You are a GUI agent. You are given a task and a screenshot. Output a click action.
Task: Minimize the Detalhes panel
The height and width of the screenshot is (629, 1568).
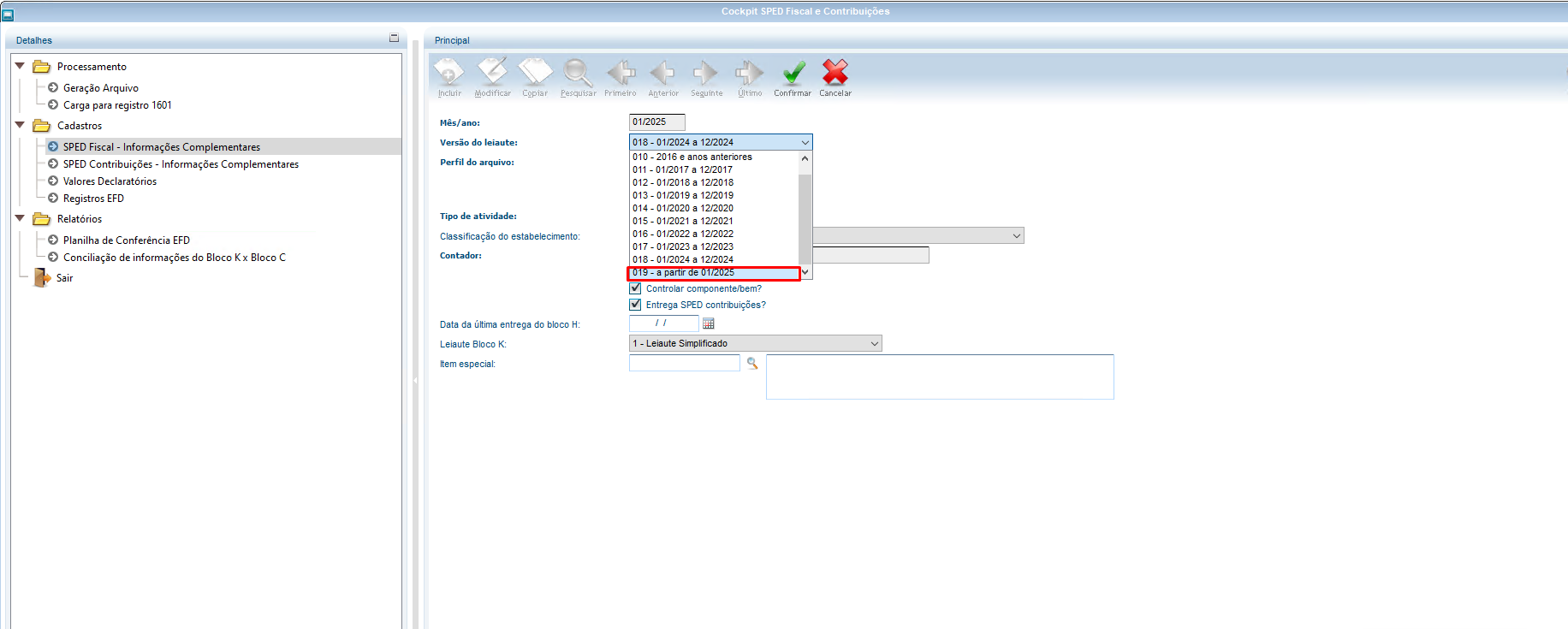pyautogui.click(x=394, y=39)
